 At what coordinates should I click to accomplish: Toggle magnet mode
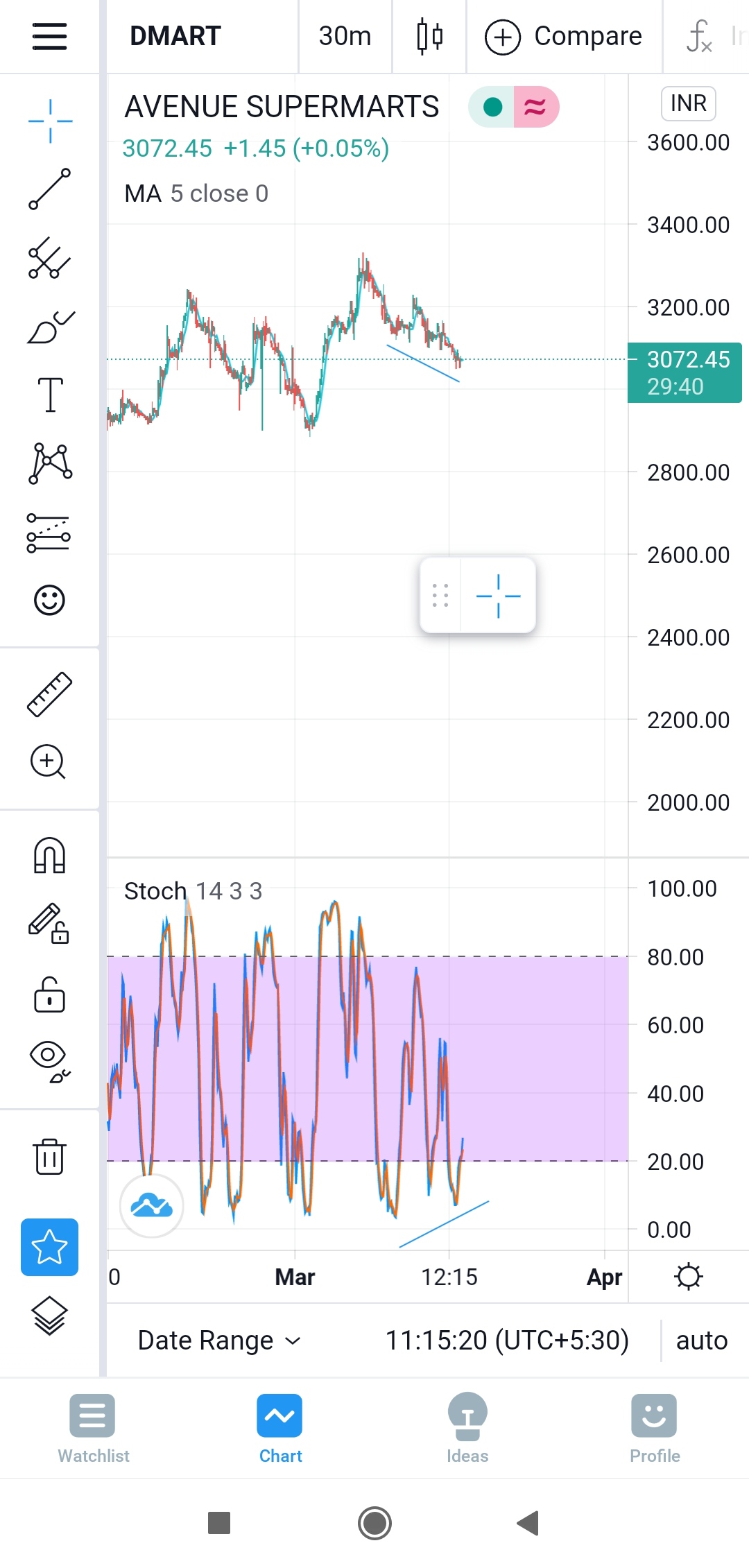(49, 855)
